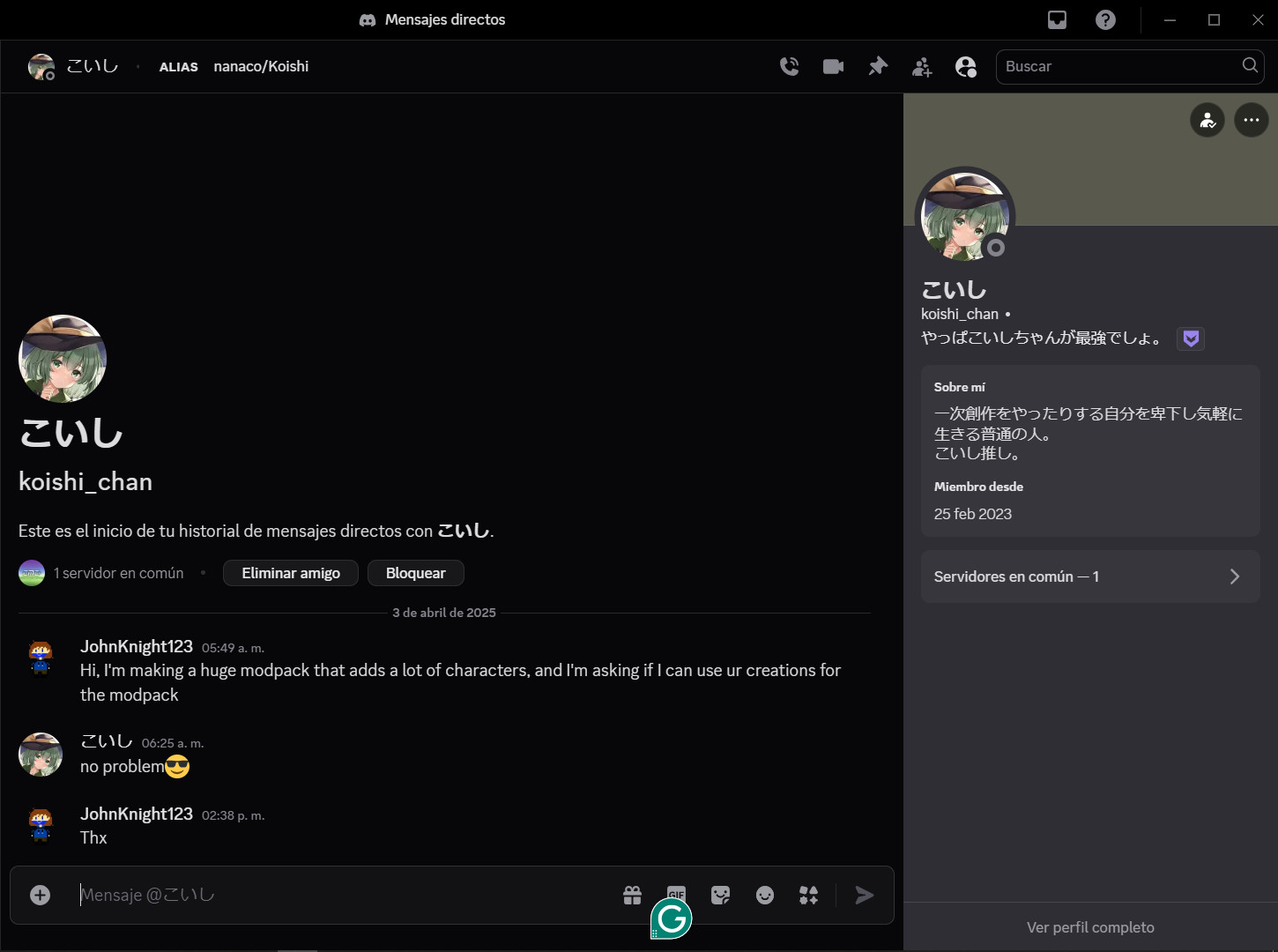Click the Eliminar amigo button
Image resolution: width=1278 pixels, height=952 pixels.
[x=291, y=573]
